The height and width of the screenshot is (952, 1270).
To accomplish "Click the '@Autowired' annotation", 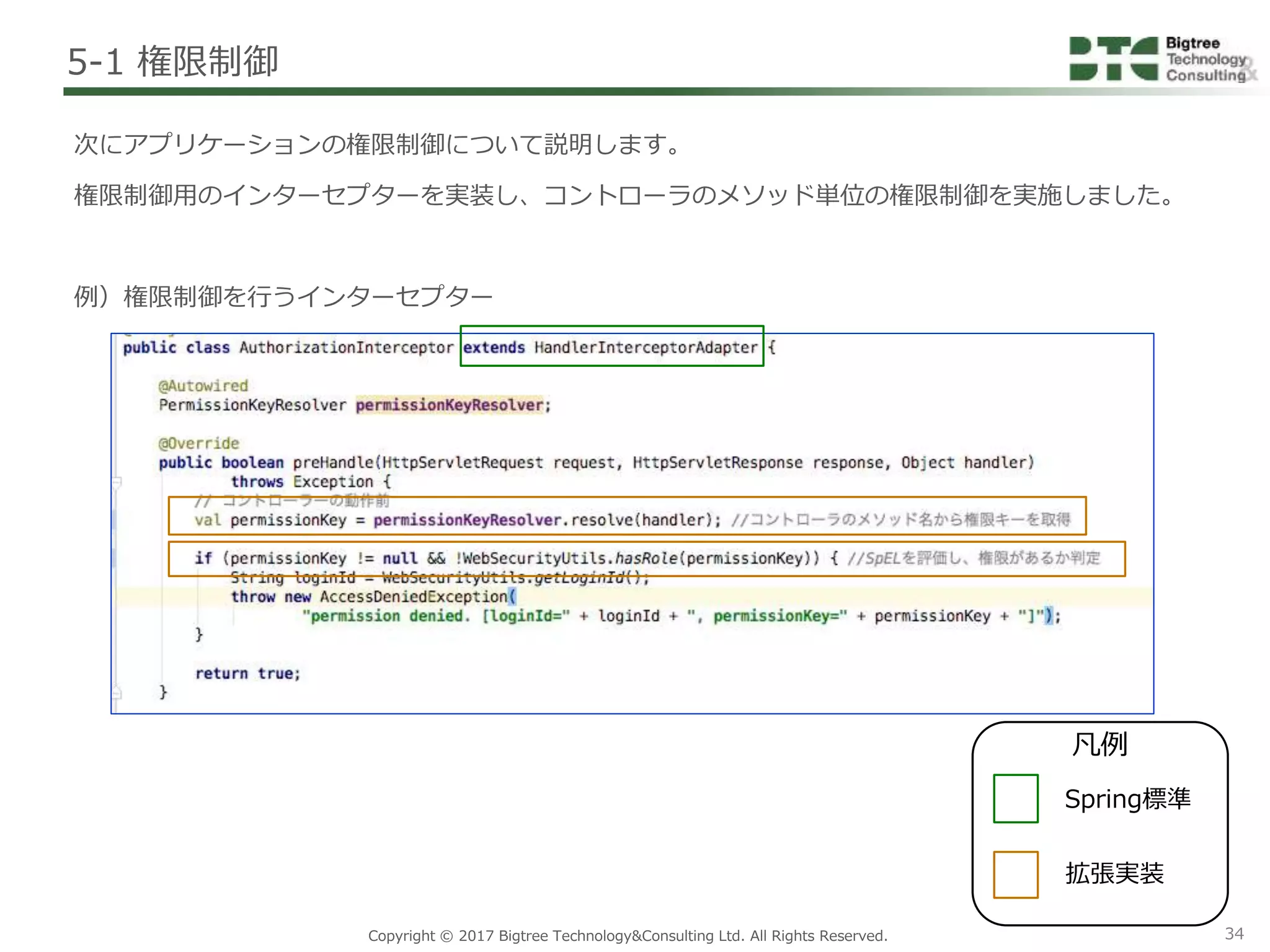I will tap(203, 386).
